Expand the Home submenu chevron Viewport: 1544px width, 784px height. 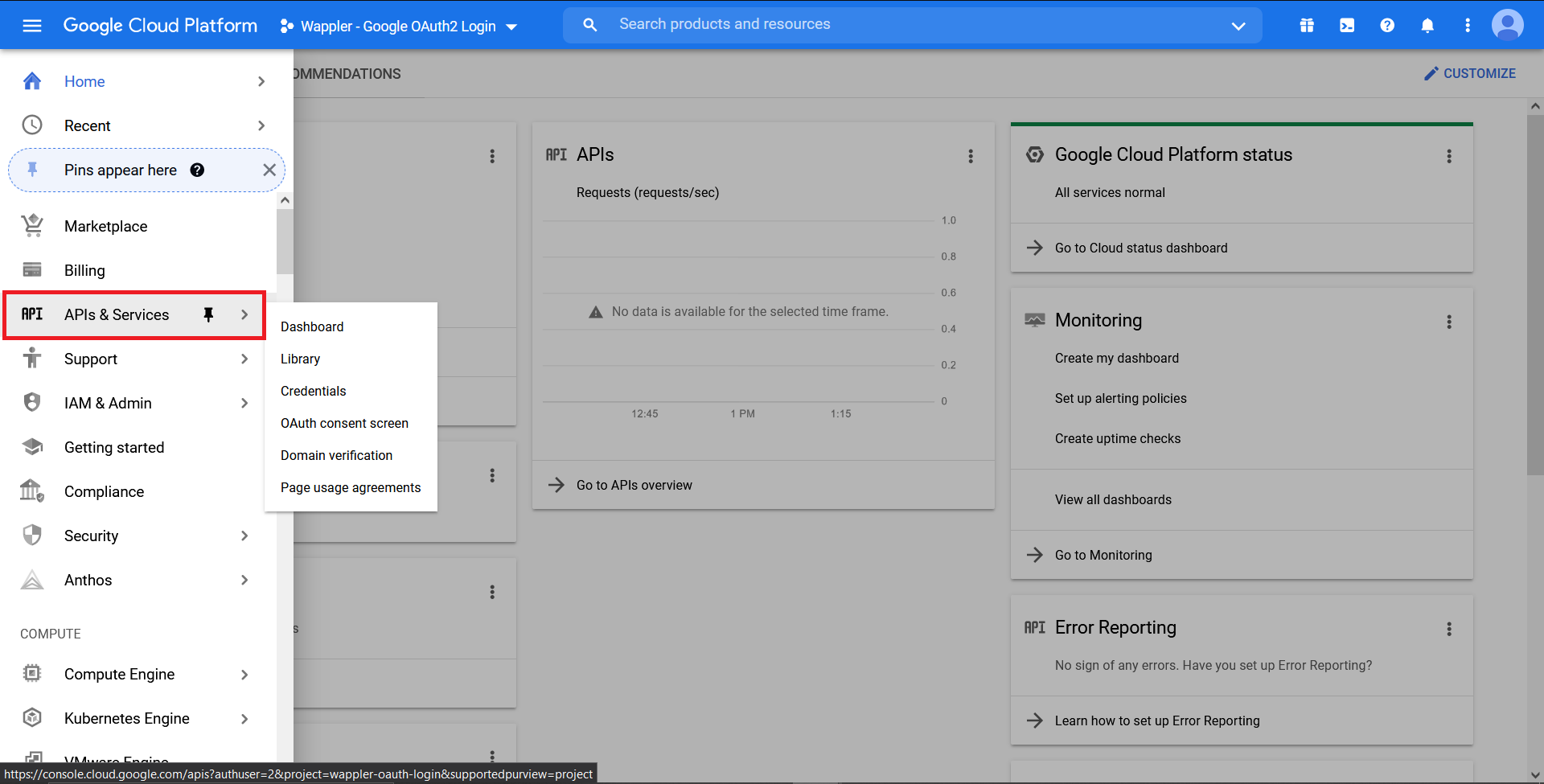(261, 81)
